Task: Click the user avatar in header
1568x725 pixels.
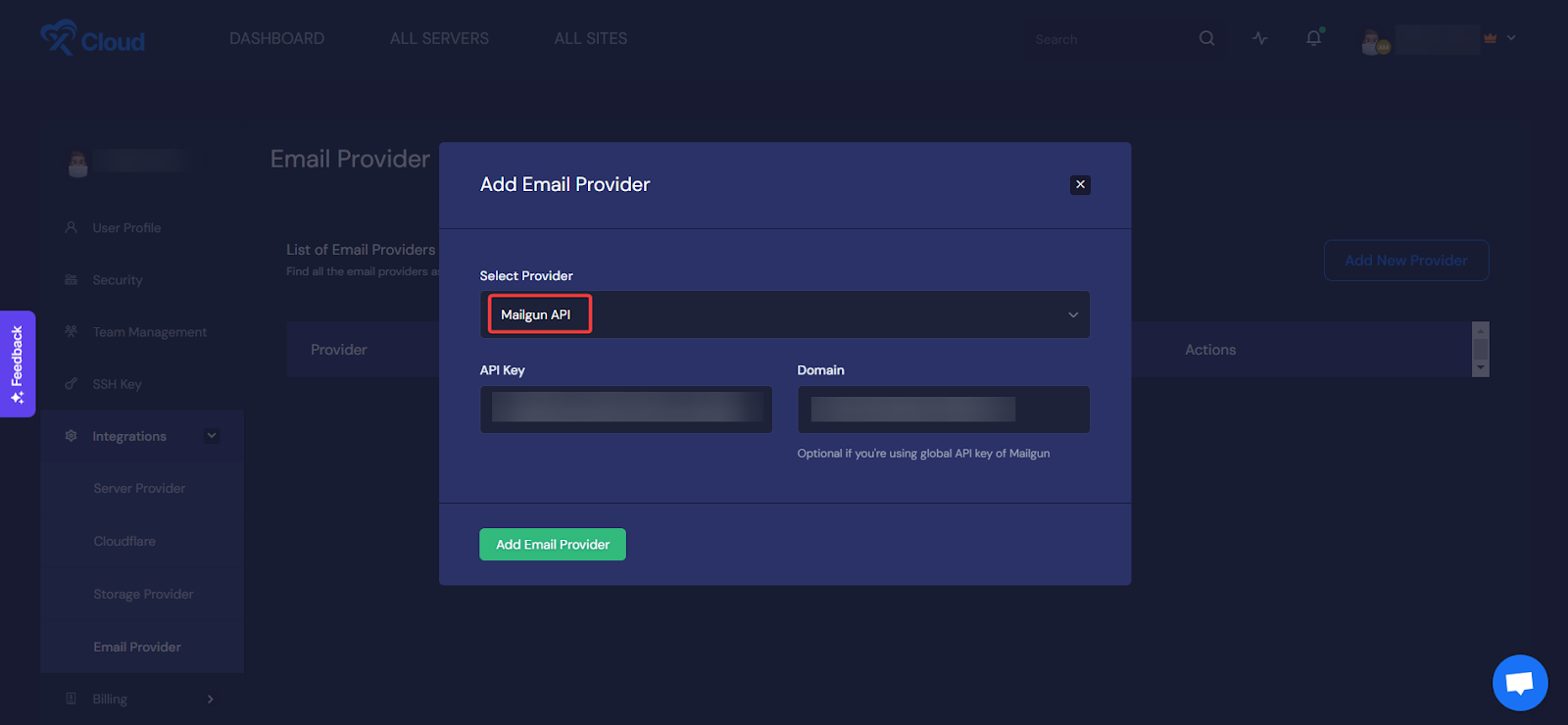Action: point(1375,42)
